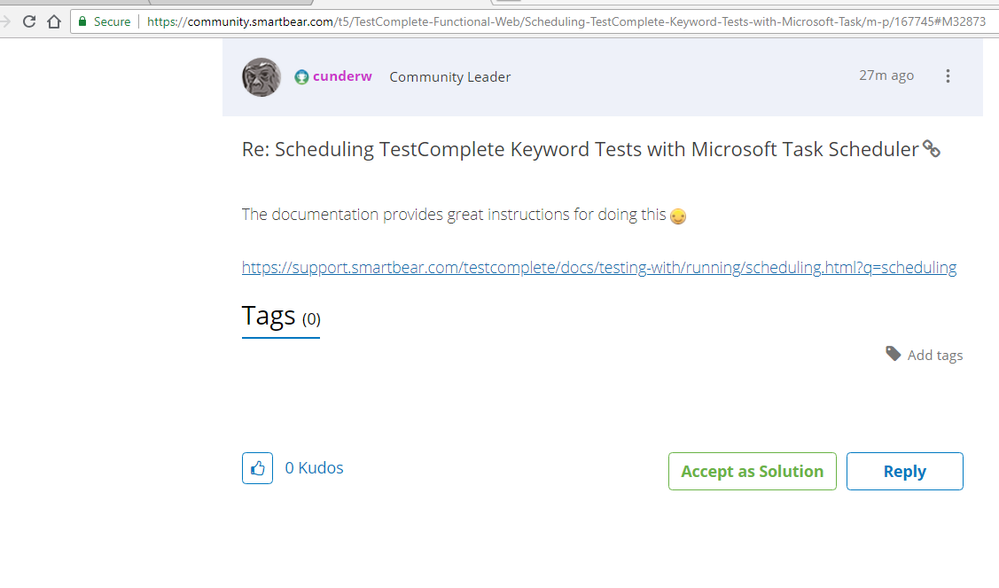Open the support.smartbear.com scheduling documentation link
The width and height of the screenshot is (999, 588).
tap(599, 267)
